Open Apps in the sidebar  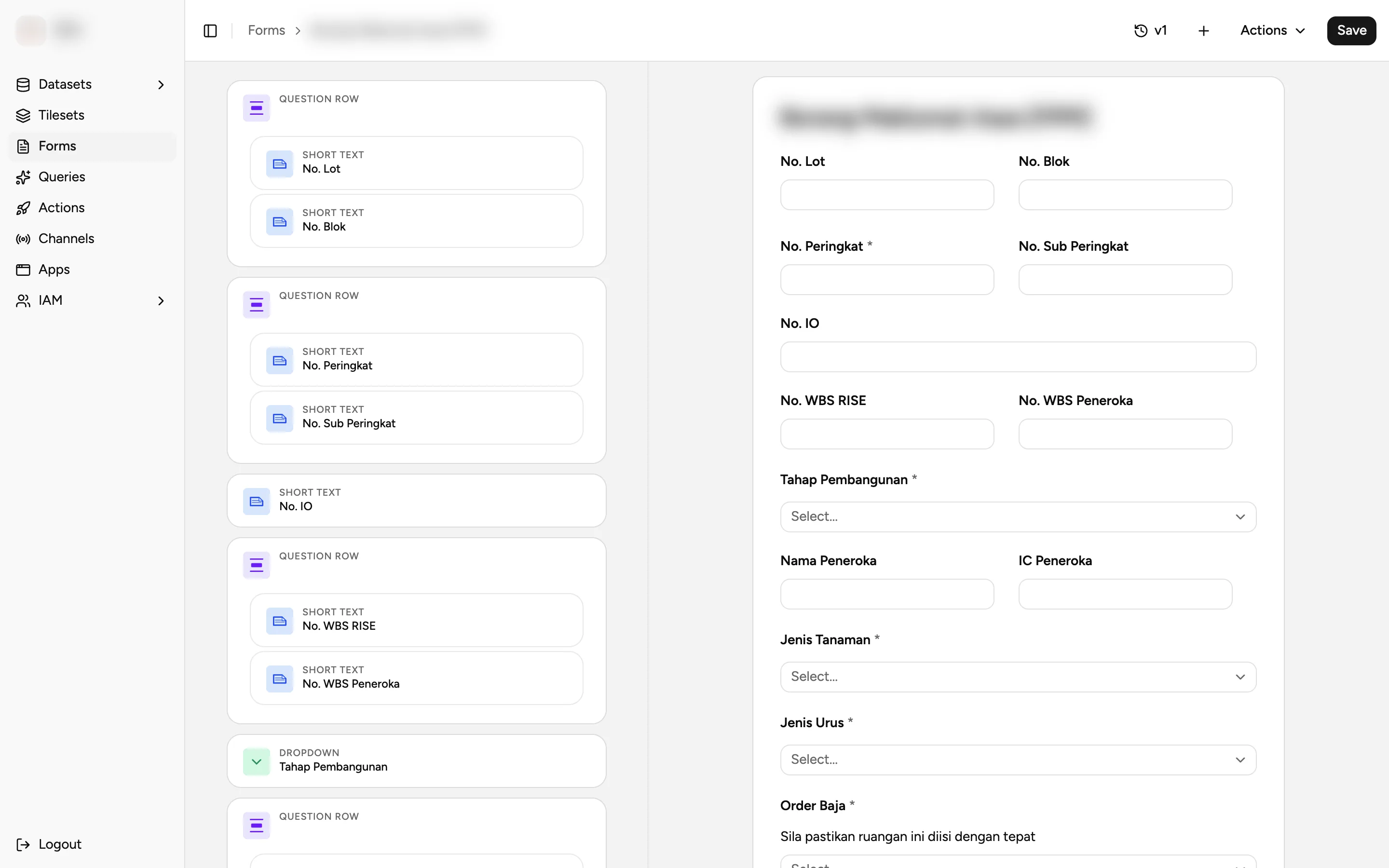(92, 270)
